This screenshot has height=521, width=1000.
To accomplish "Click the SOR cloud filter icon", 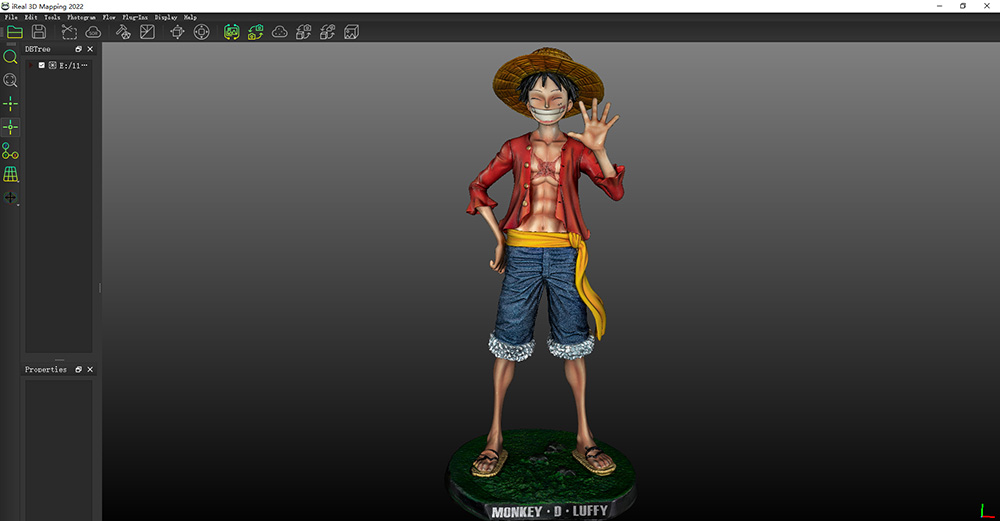I will 93,32.
